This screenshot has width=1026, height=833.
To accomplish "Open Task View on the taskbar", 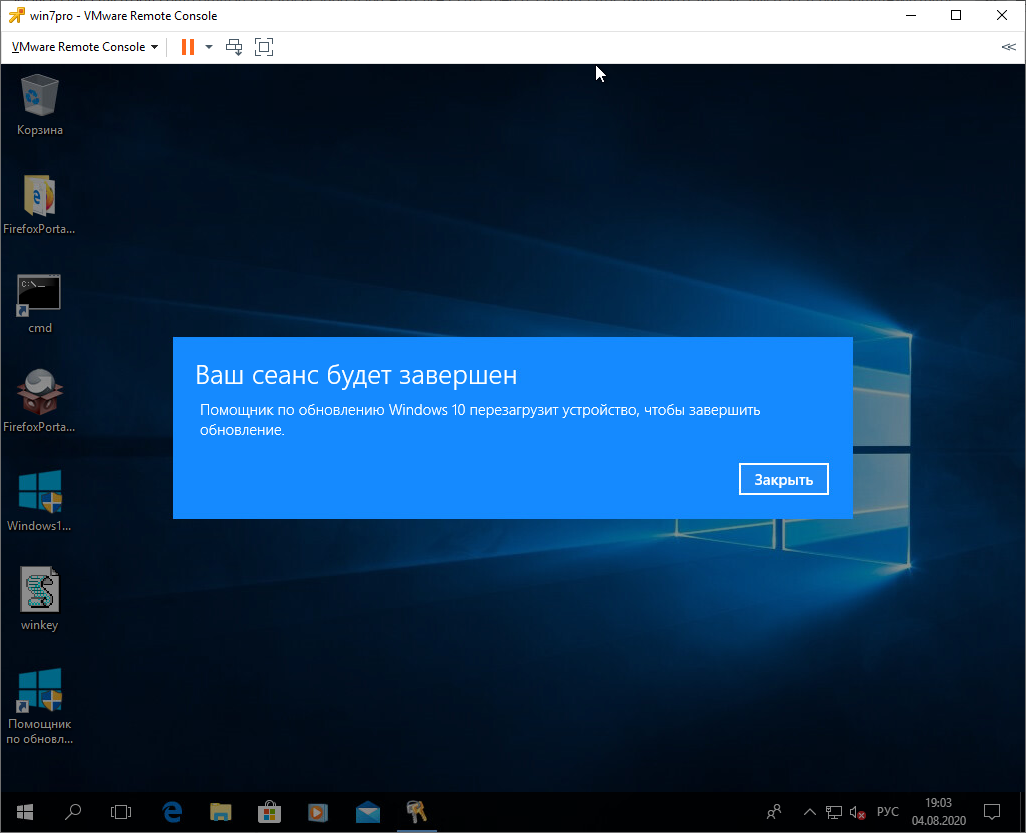I will 121,812.
